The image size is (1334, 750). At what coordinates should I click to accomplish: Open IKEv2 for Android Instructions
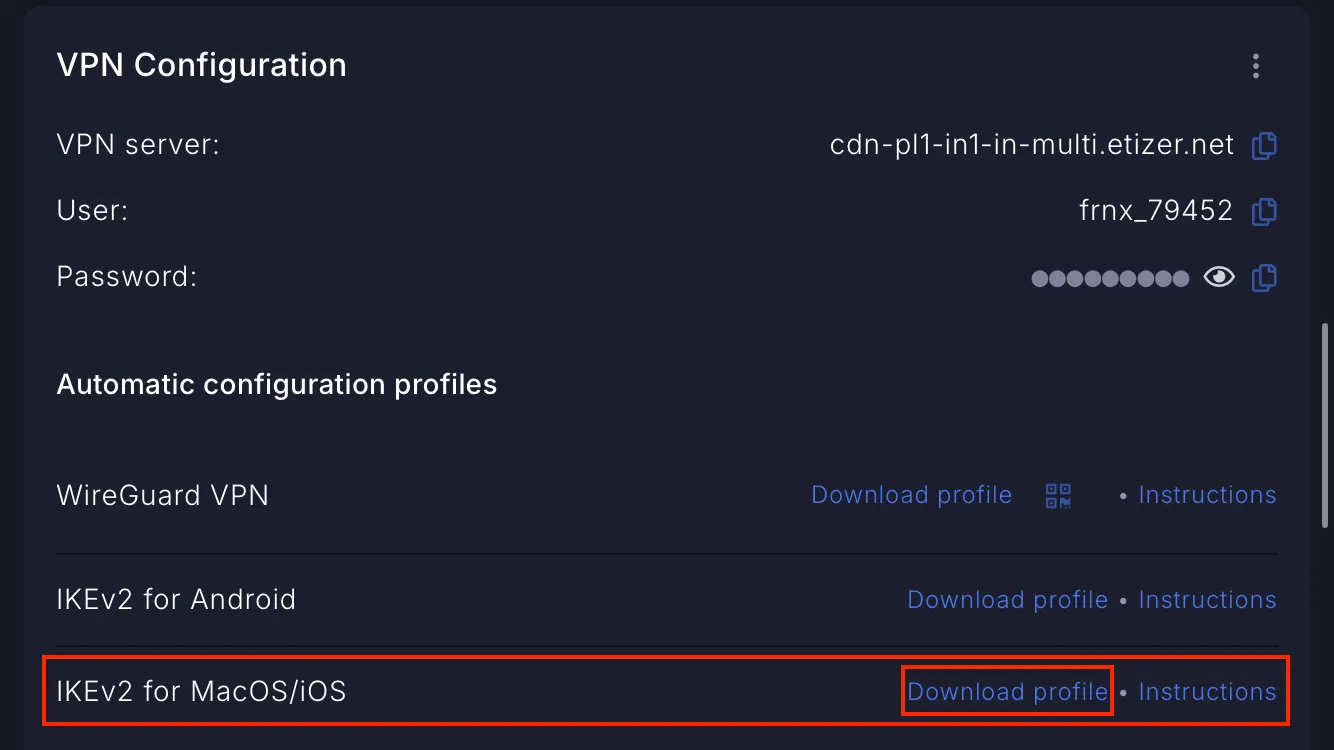[1207, 600]
